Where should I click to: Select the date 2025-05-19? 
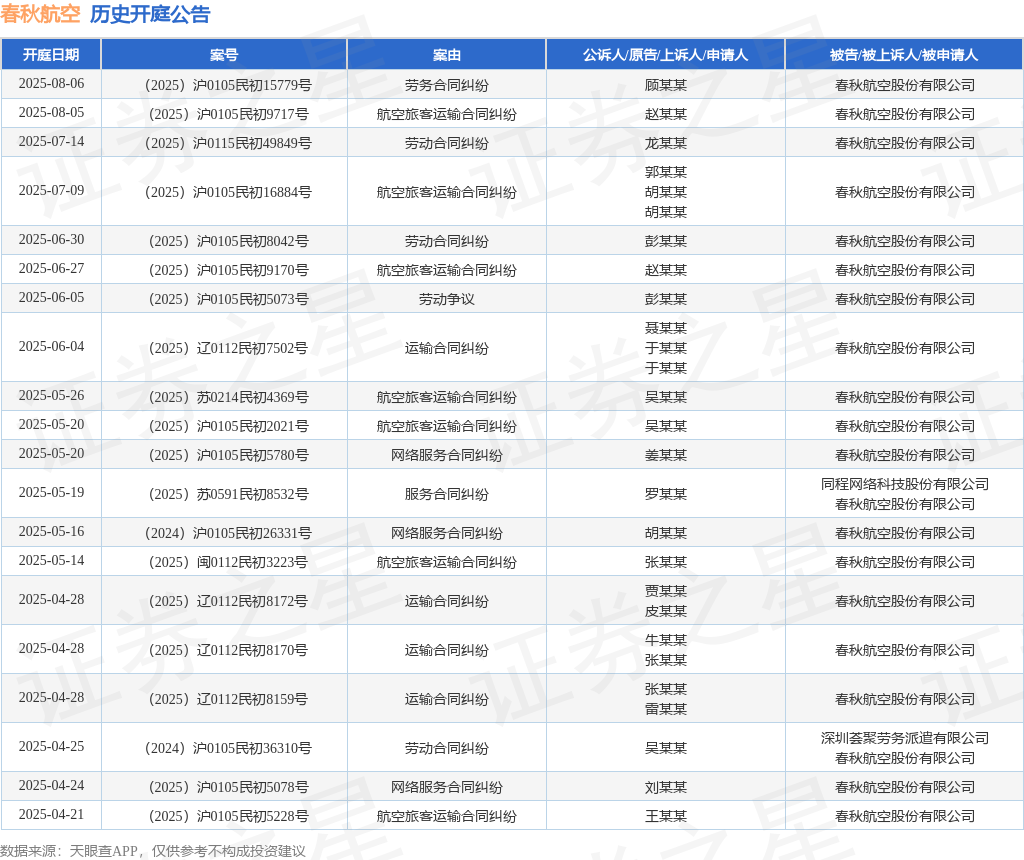51,492
